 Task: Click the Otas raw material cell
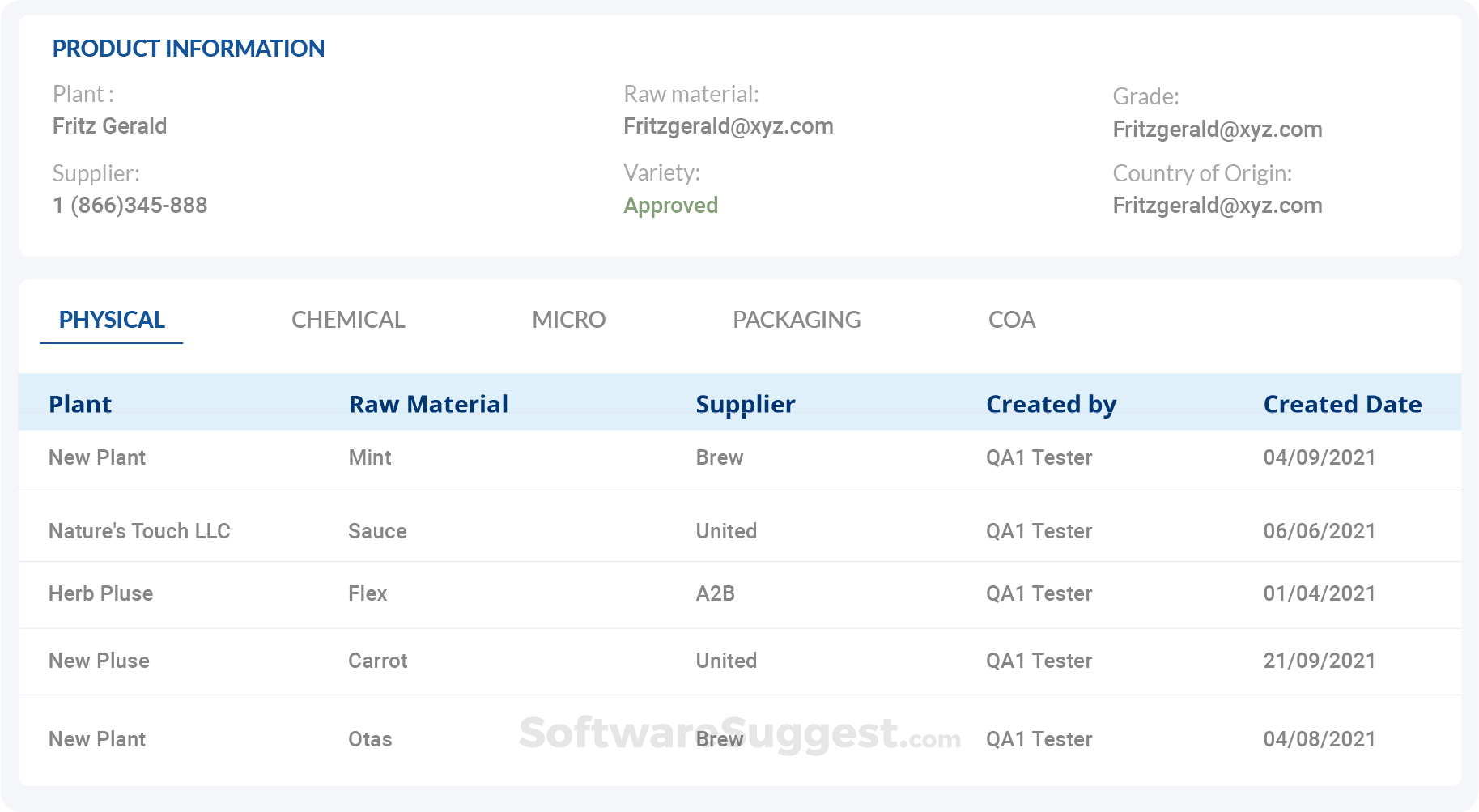(370, 739)
